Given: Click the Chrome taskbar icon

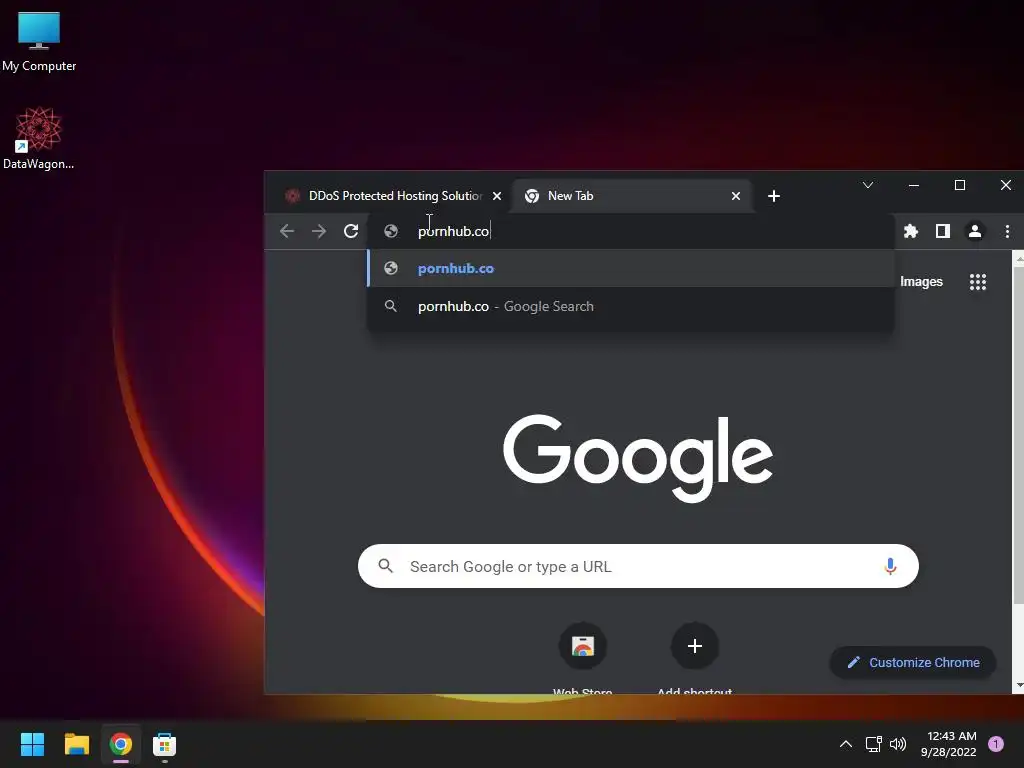Looking at the screenshot, I should (x=121, y=744).
